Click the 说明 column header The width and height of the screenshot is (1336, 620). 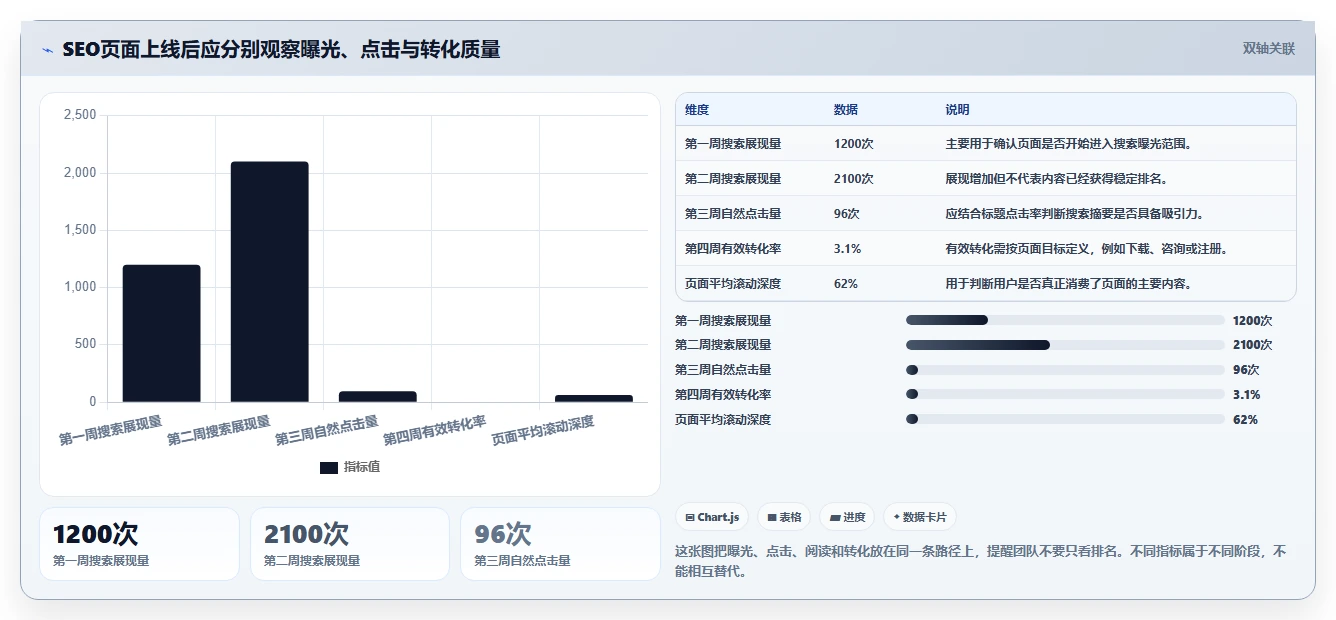(957, 110)
